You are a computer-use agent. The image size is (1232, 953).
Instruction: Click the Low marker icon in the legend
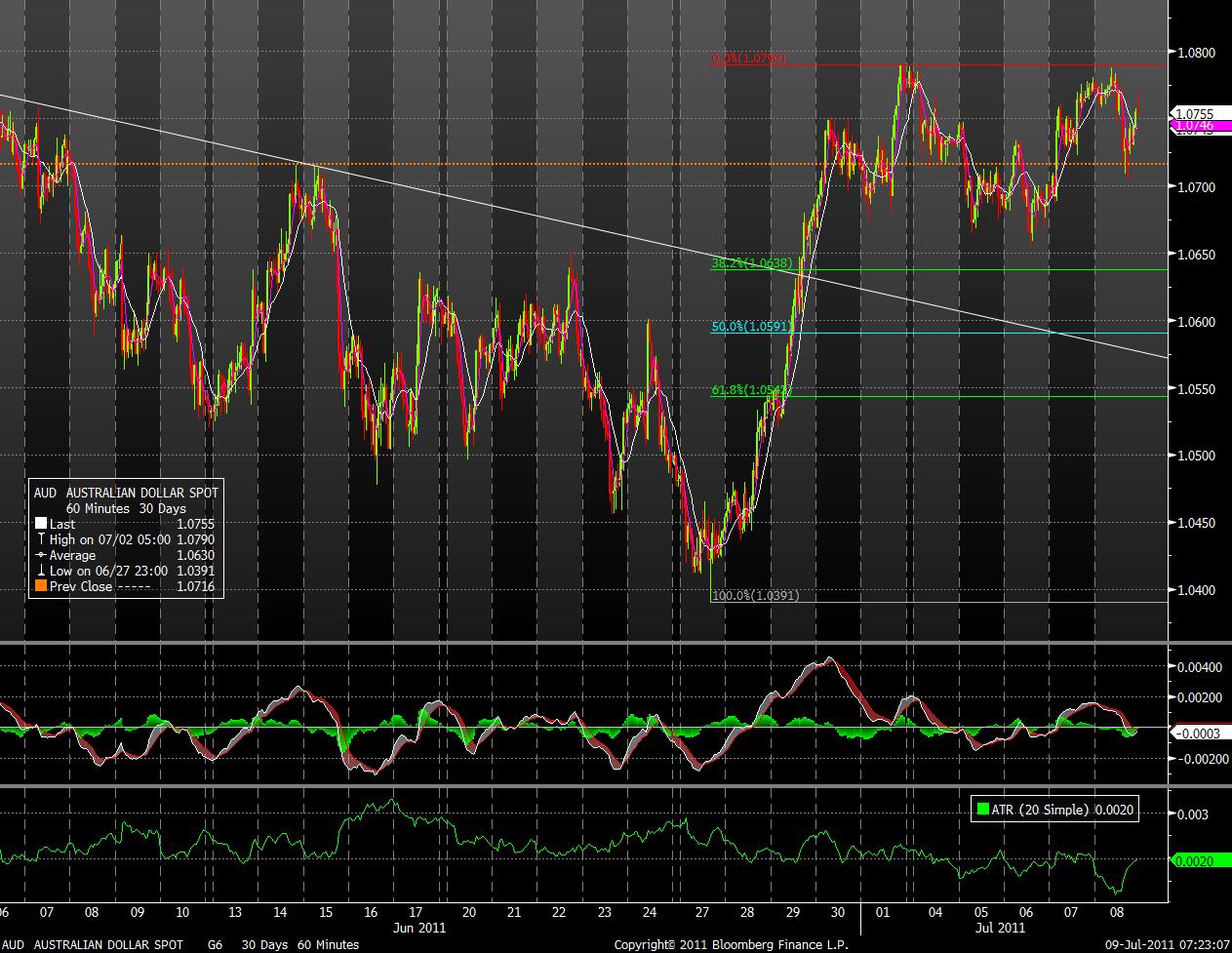[x=40, y=571]
